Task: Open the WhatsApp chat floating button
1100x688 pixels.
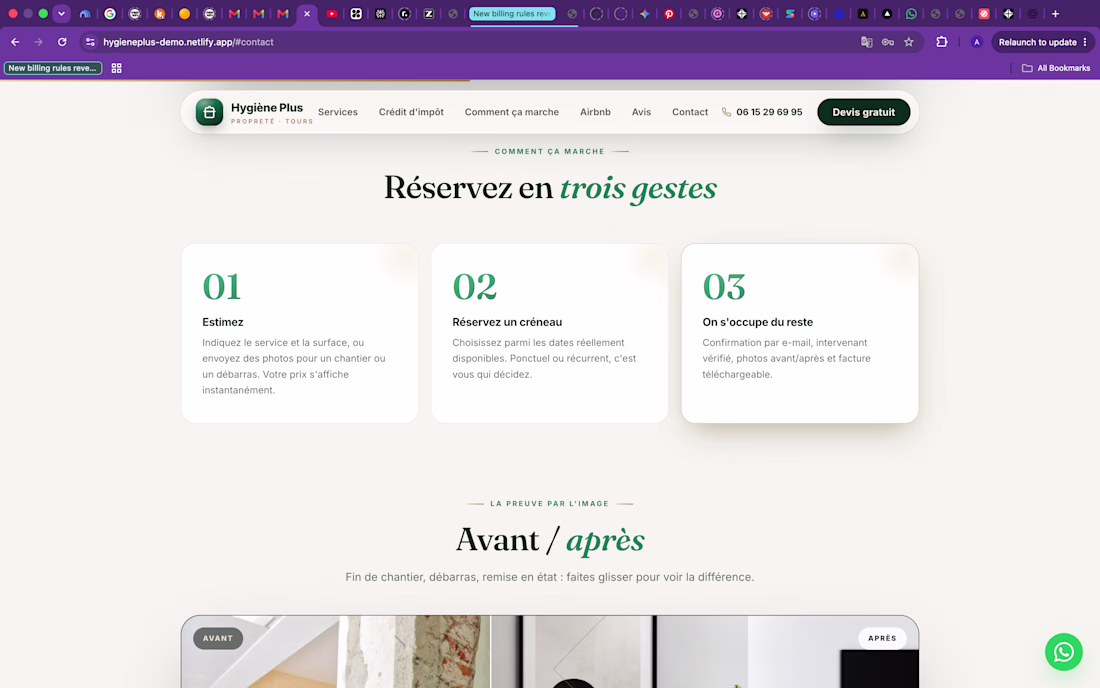Action: (1064, 652)
